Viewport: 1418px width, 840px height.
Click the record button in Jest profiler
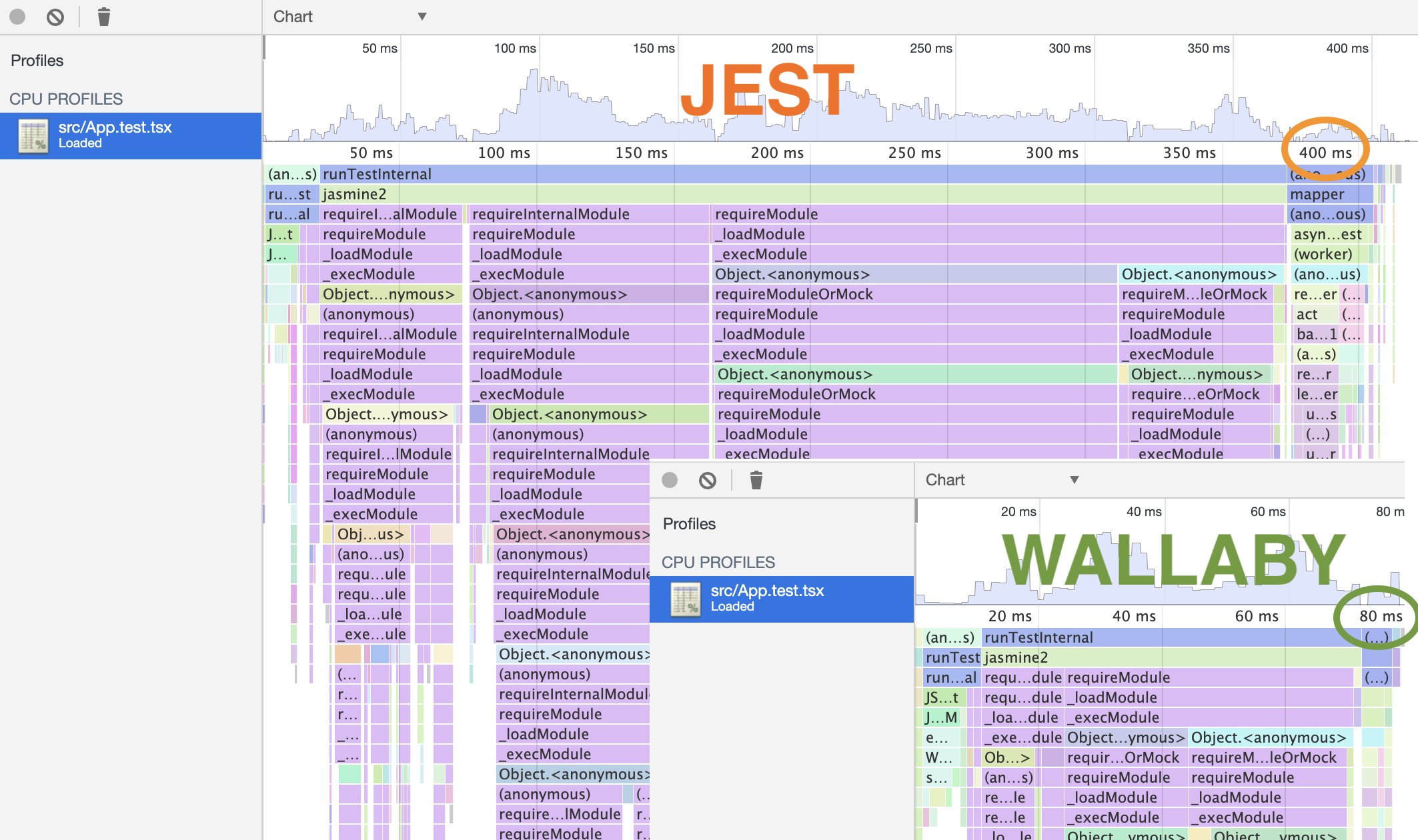(x=17, y=17)
